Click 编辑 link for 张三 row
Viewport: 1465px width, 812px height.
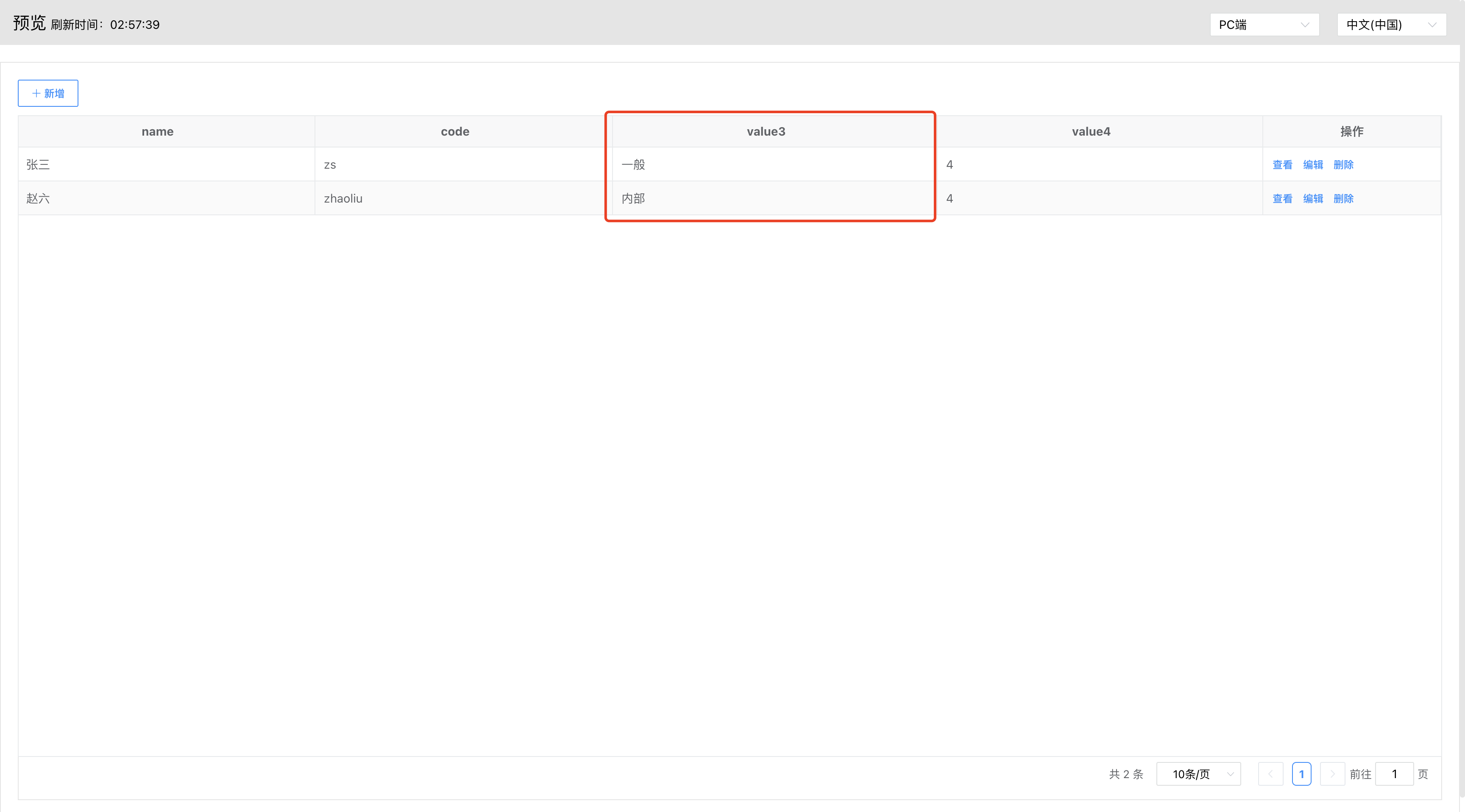[1312, 165]
